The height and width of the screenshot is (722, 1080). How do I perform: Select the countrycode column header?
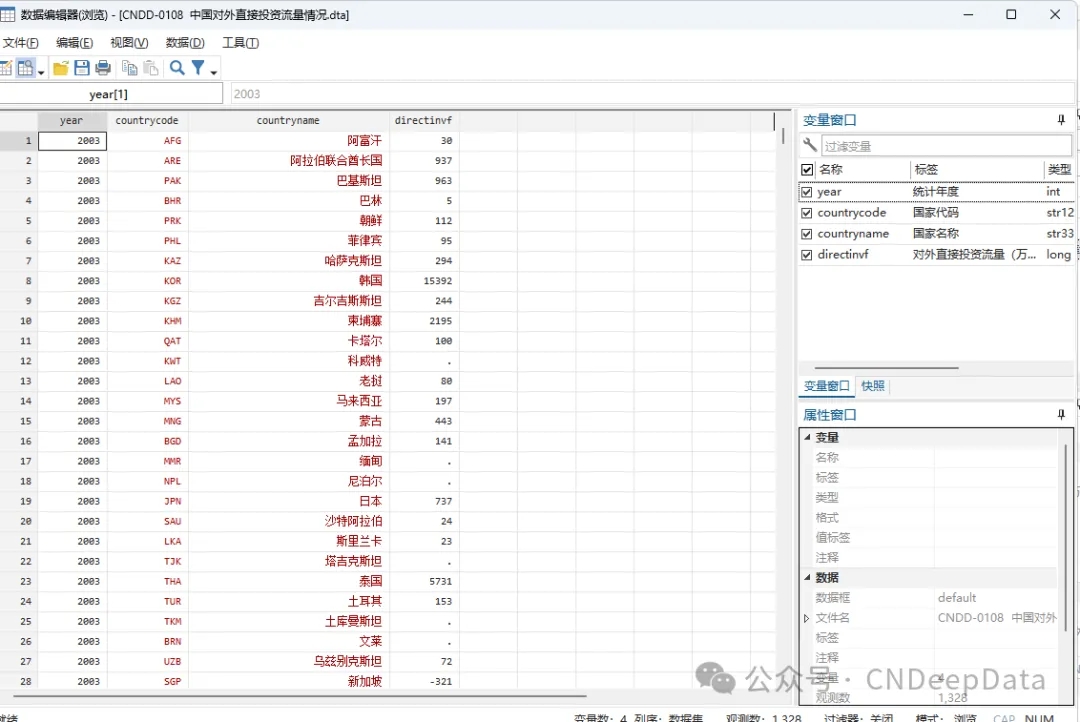tap(147, 121)
